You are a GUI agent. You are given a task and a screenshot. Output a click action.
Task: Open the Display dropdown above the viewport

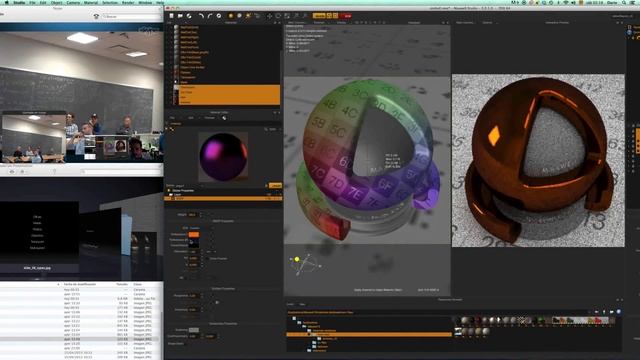coord(342,23)
